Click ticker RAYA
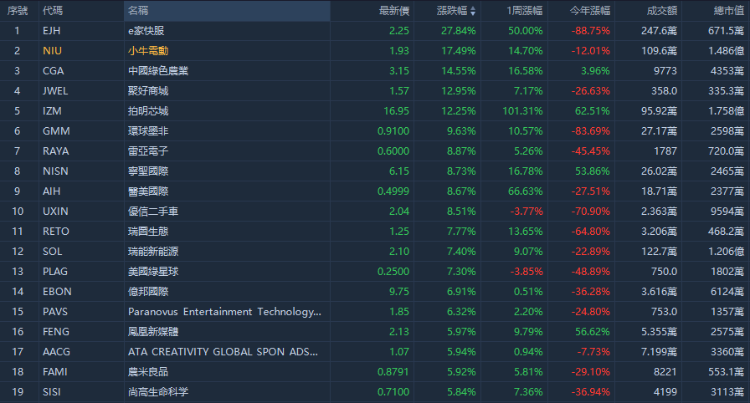 pos(56,151)
